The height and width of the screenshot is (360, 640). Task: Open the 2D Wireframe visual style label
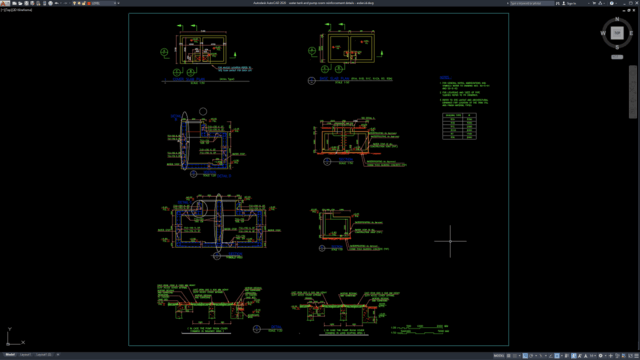(21, 10)
